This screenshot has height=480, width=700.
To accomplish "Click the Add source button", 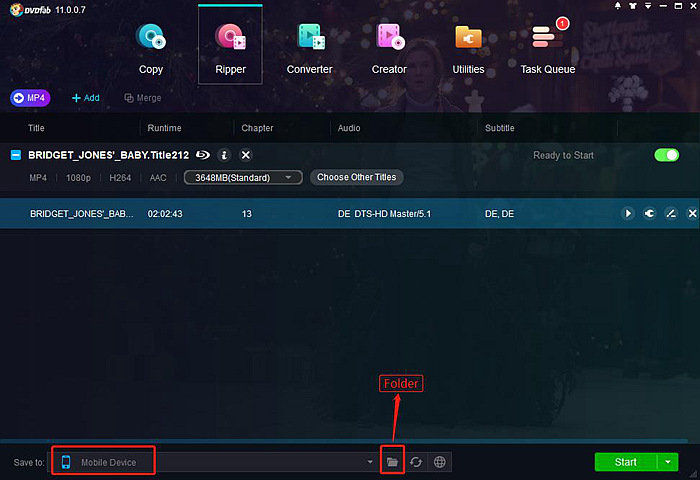I will point(86,98).
